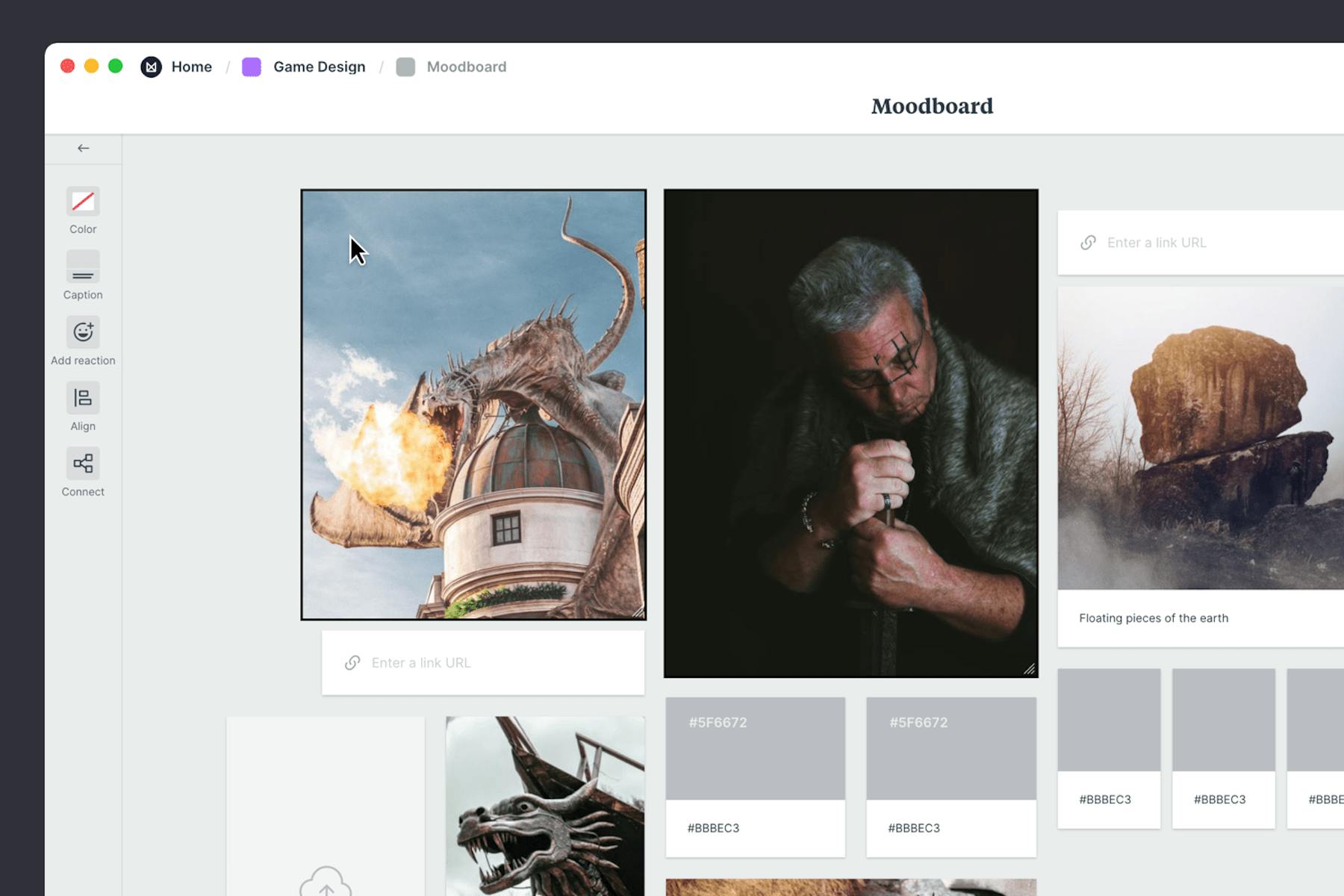Open the Moodboard breadcrumb entry
The height and width of the screenshot is (896, 1344).
pyautogui.click(x=465, y=66)
